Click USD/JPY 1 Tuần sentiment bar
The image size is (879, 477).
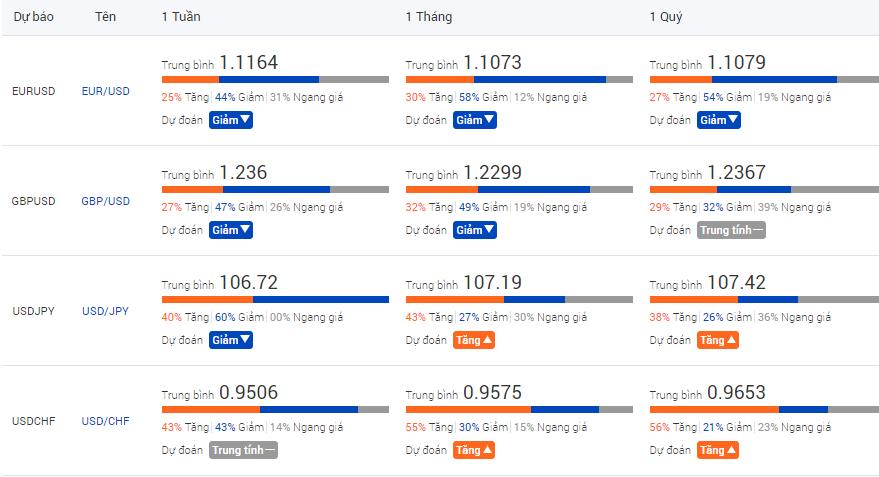(x=275, y=299)
